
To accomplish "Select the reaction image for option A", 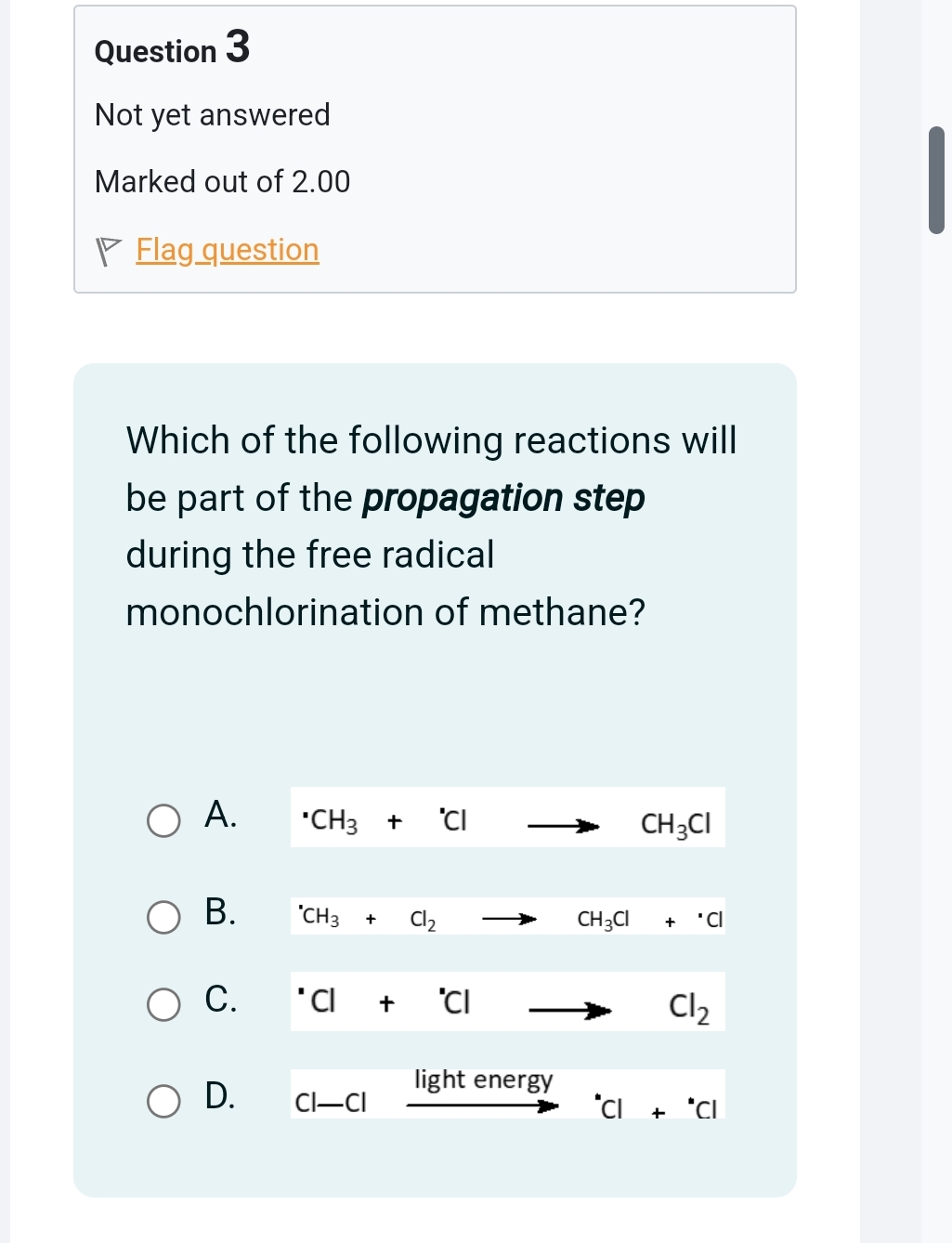I will click(x=506, y=820).
